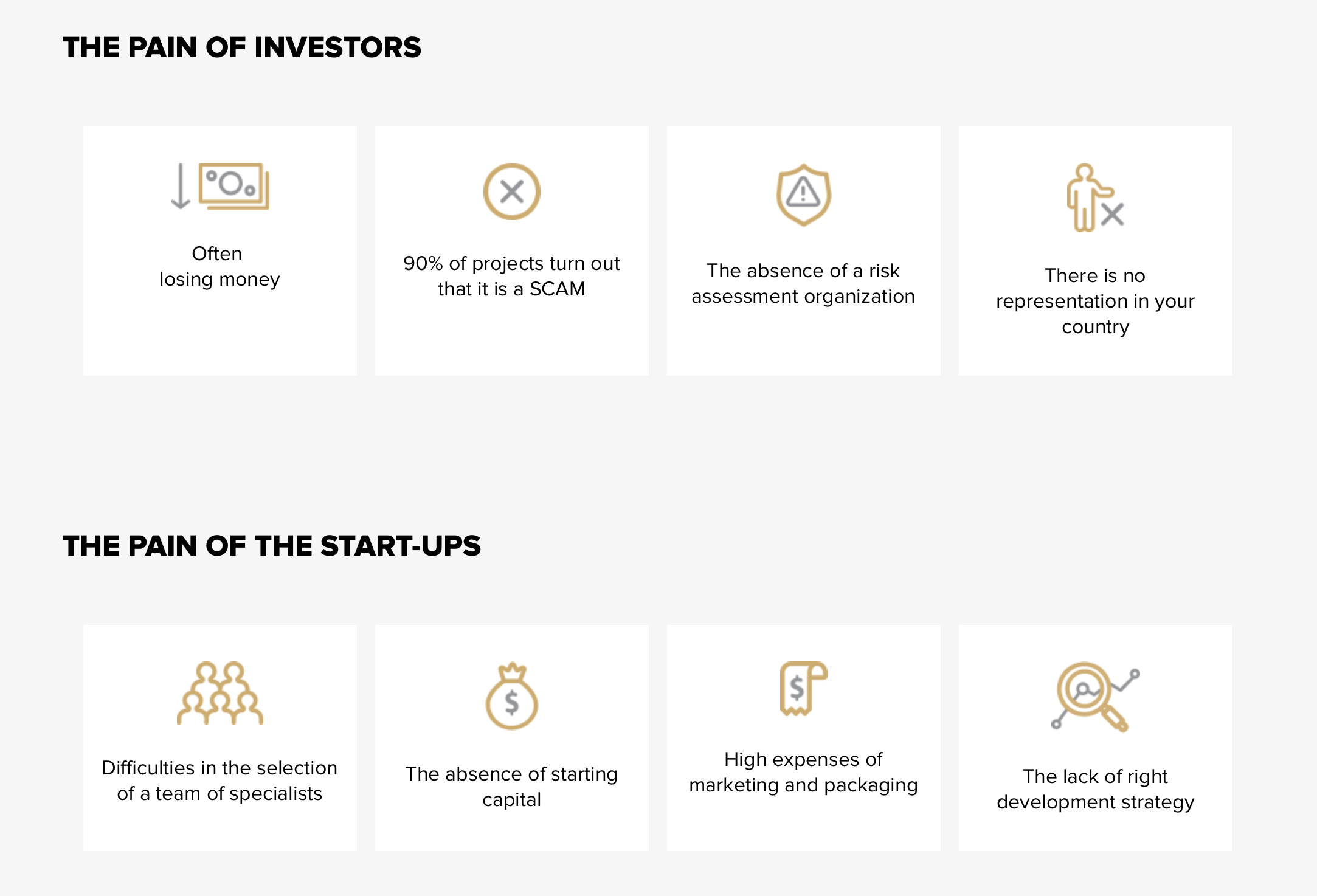Image resolution: width=1317 pixels, height=896 pixels.
Task: Click the word 'country' in fourth card
Action: point(1095,327)
